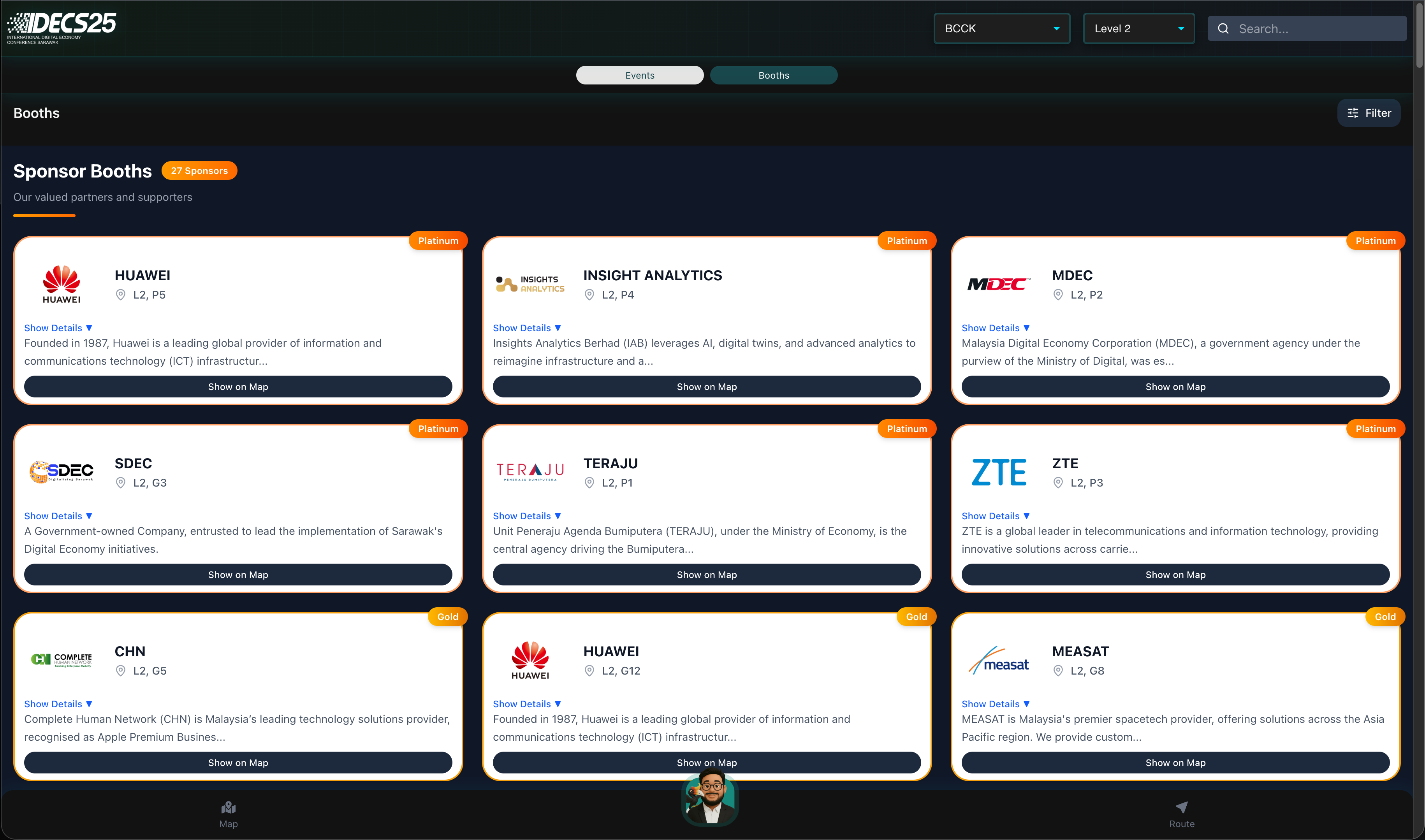This screenshot has height=840, width=1425.
Task: Switch to the Events tab
Action: [x=640, y=75]
